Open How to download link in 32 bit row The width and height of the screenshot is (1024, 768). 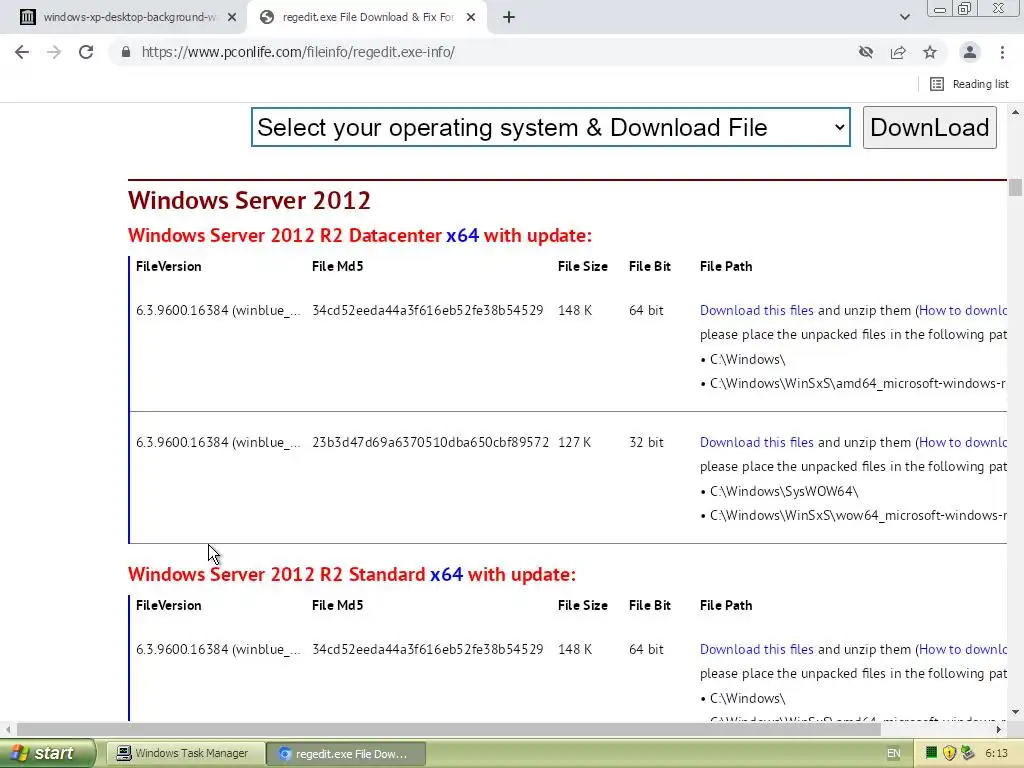963,442
